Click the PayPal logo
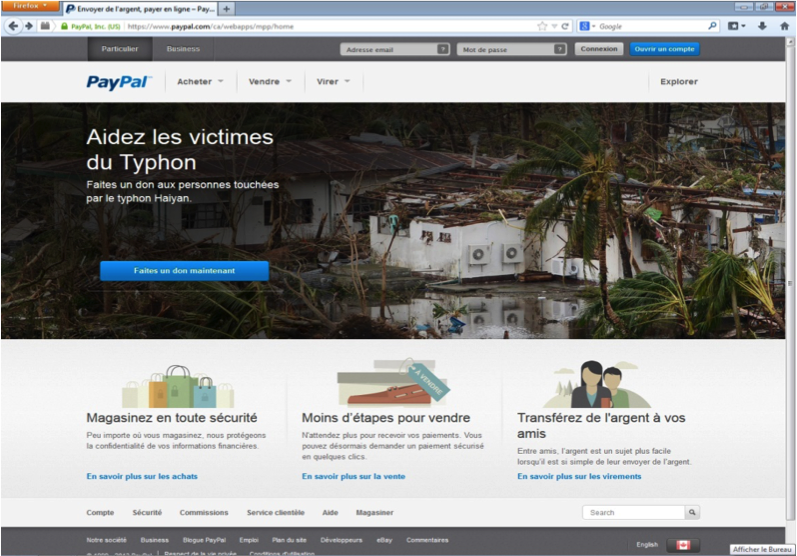Image resolution: width=797 pixels, height=556 pixels. tap(118, 82)
